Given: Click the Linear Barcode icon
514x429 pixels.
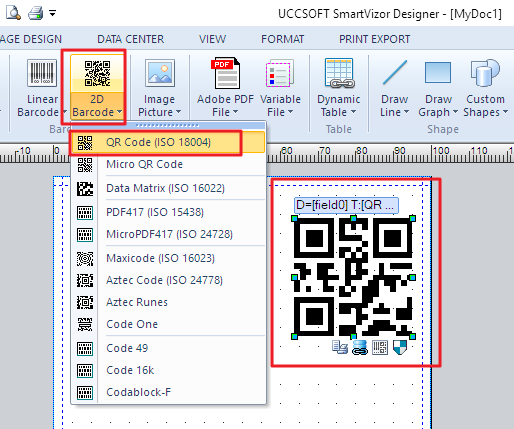Looking at the screenshot, I should 42,73.
